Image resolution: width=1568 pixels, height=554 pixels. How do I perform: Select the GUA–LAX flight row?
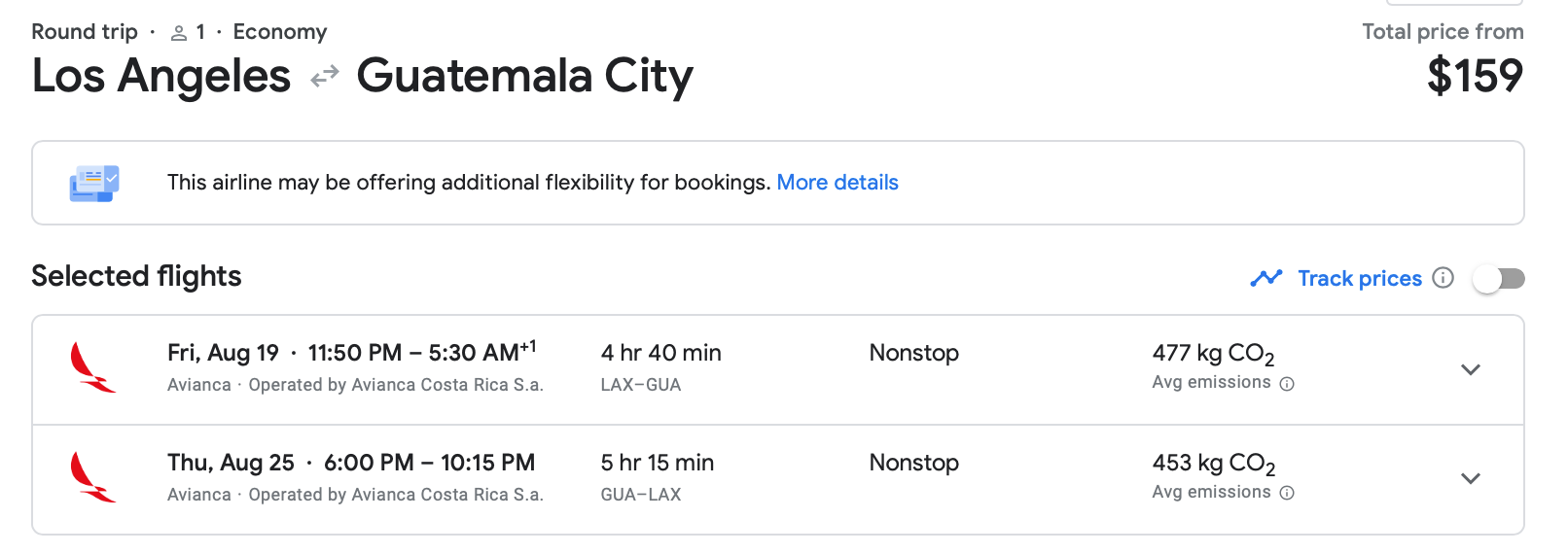pos(778,479)
